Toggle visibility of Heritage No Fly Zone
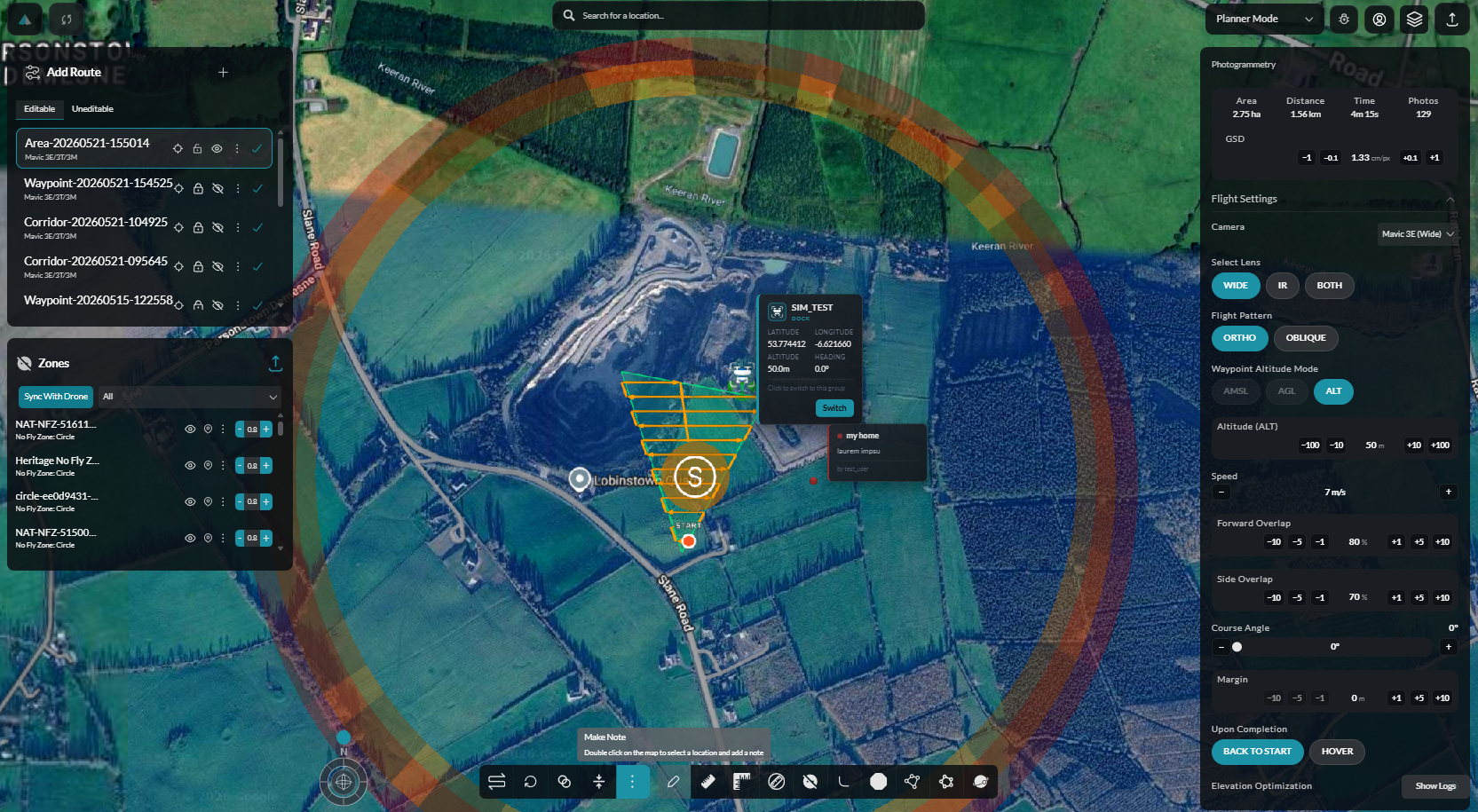Screen dimensions: 1478x812 point(190,465)
